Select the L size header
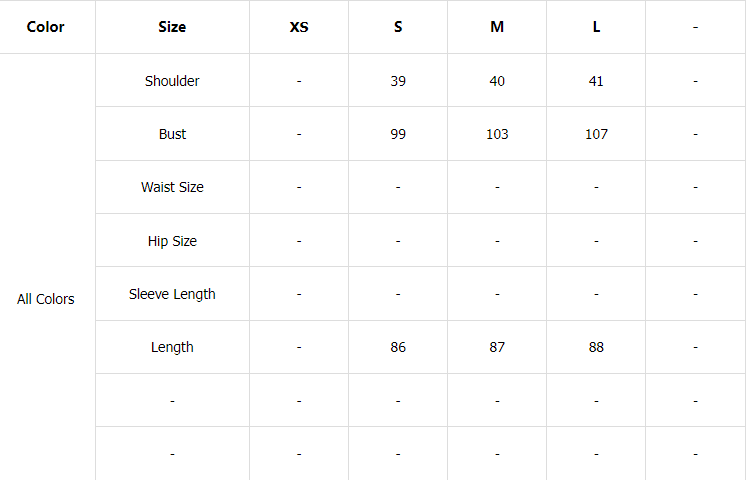 coord(596,27)
